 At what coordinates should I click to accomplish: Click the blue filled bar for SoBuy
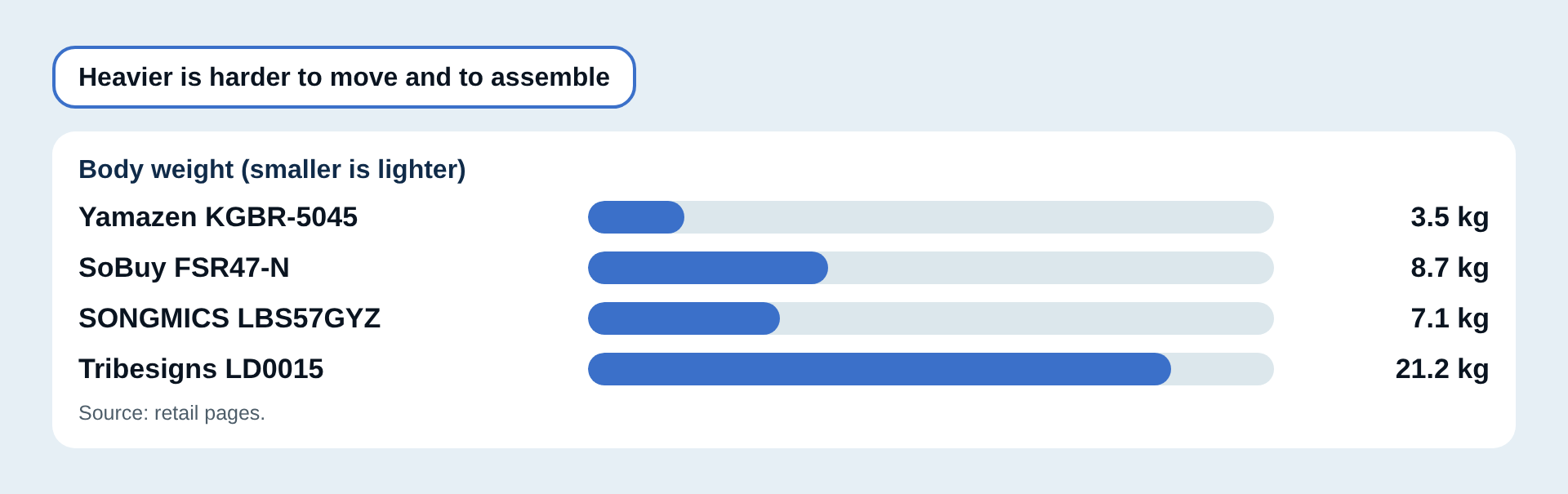click(708, 268)
